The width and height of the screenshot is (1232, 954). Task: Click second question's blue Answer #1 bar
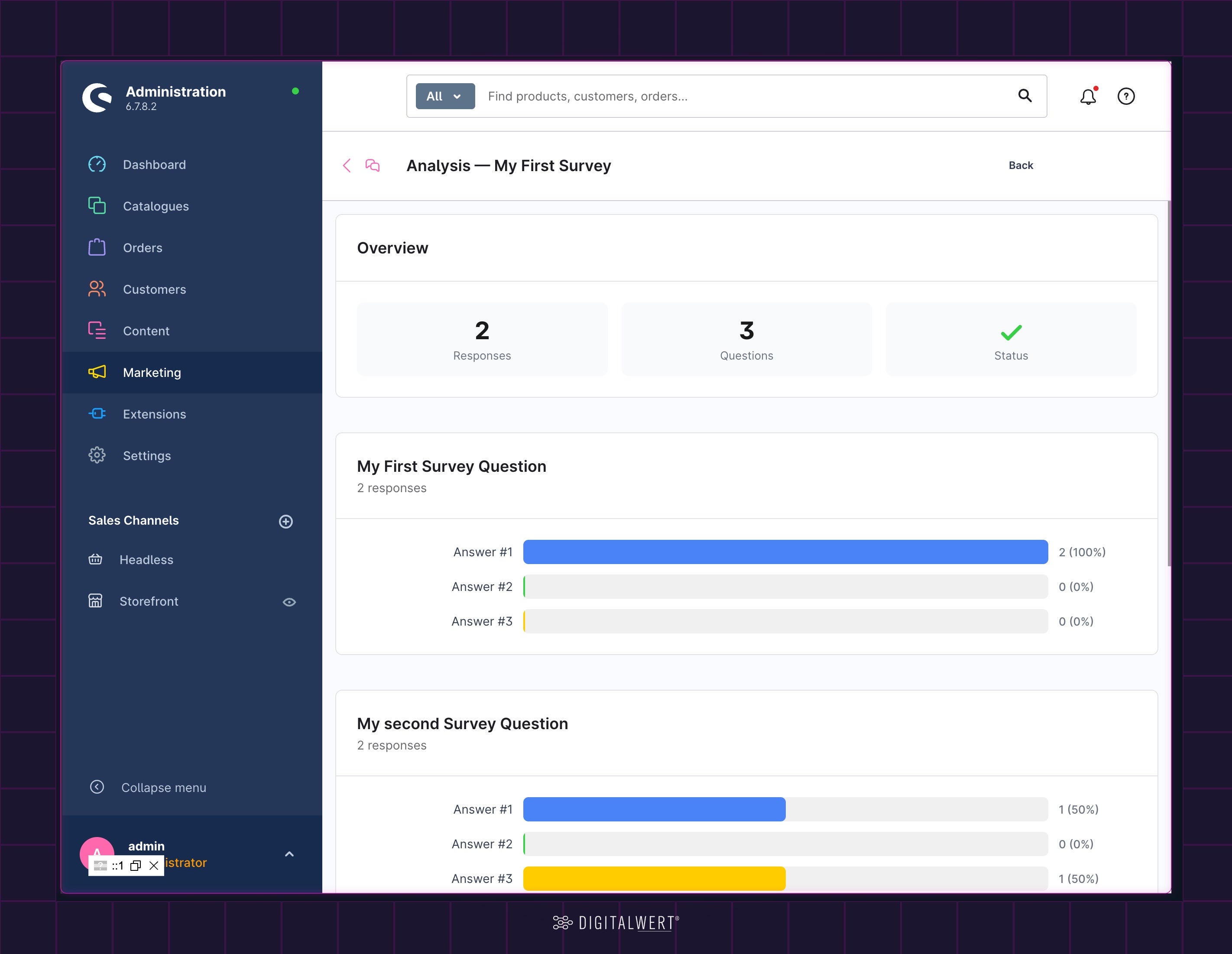[654, 809]
